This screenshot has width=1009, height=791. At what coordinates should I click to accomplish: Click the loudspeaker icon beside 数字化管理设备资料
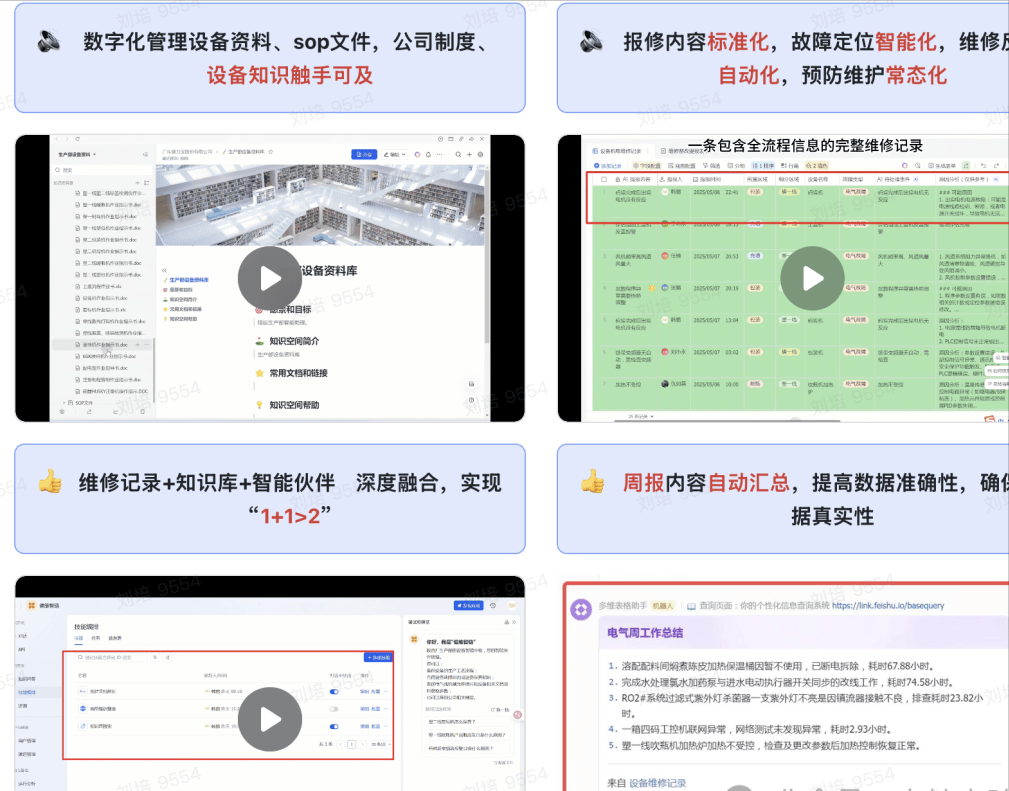coord(49,42)
